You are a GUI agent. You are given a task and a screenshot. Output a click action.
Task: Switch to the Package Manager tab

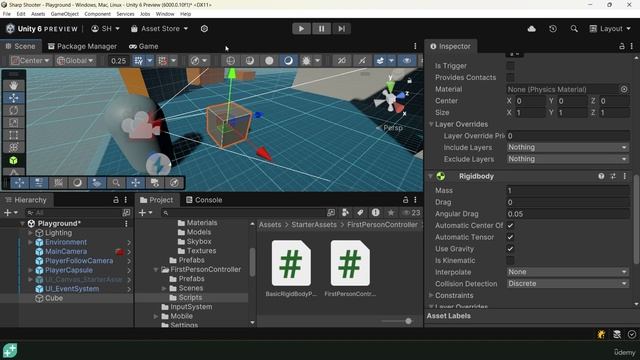[x=82, y=47]
